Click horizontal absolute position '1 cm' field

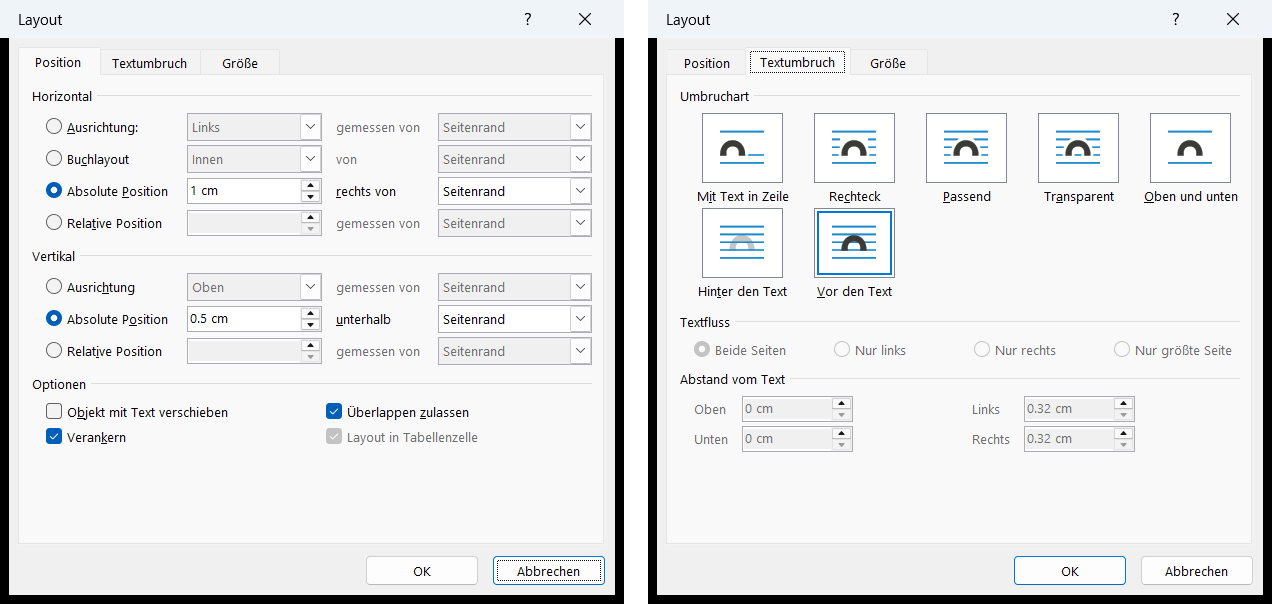pyautogui.click(x=244, y=191)
